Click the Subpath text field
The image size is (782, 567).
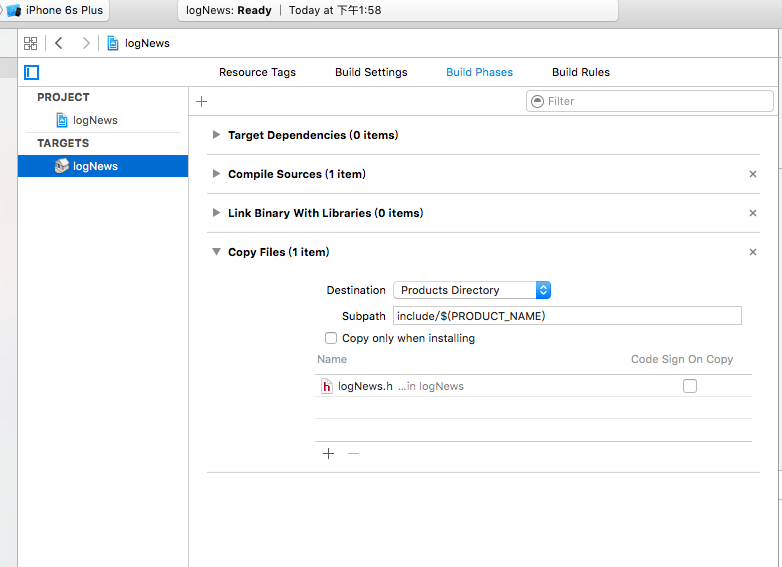pos(568,316)
